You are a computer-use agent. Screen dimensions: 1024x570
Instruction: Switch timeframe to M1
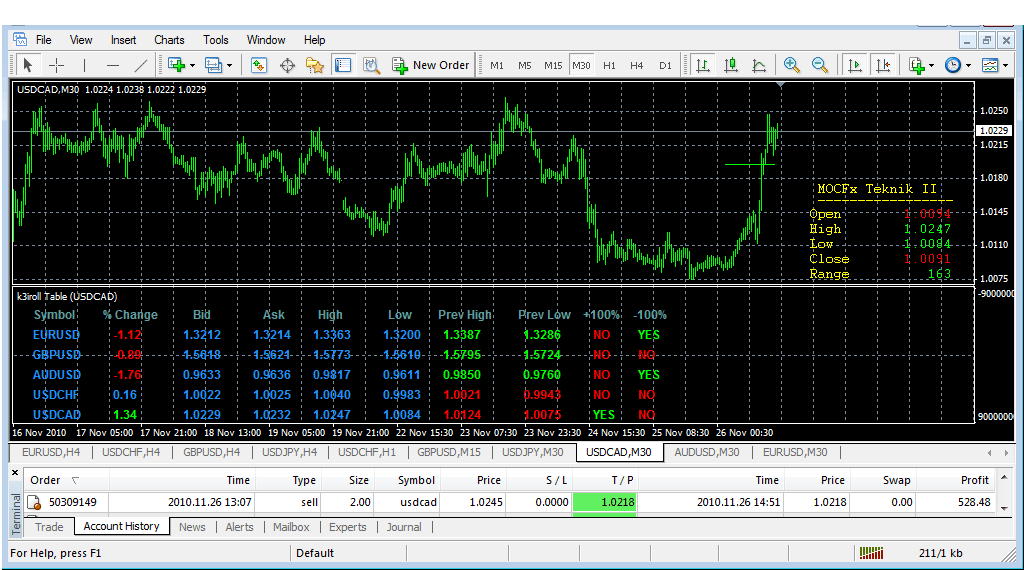[x=497, y=65]
